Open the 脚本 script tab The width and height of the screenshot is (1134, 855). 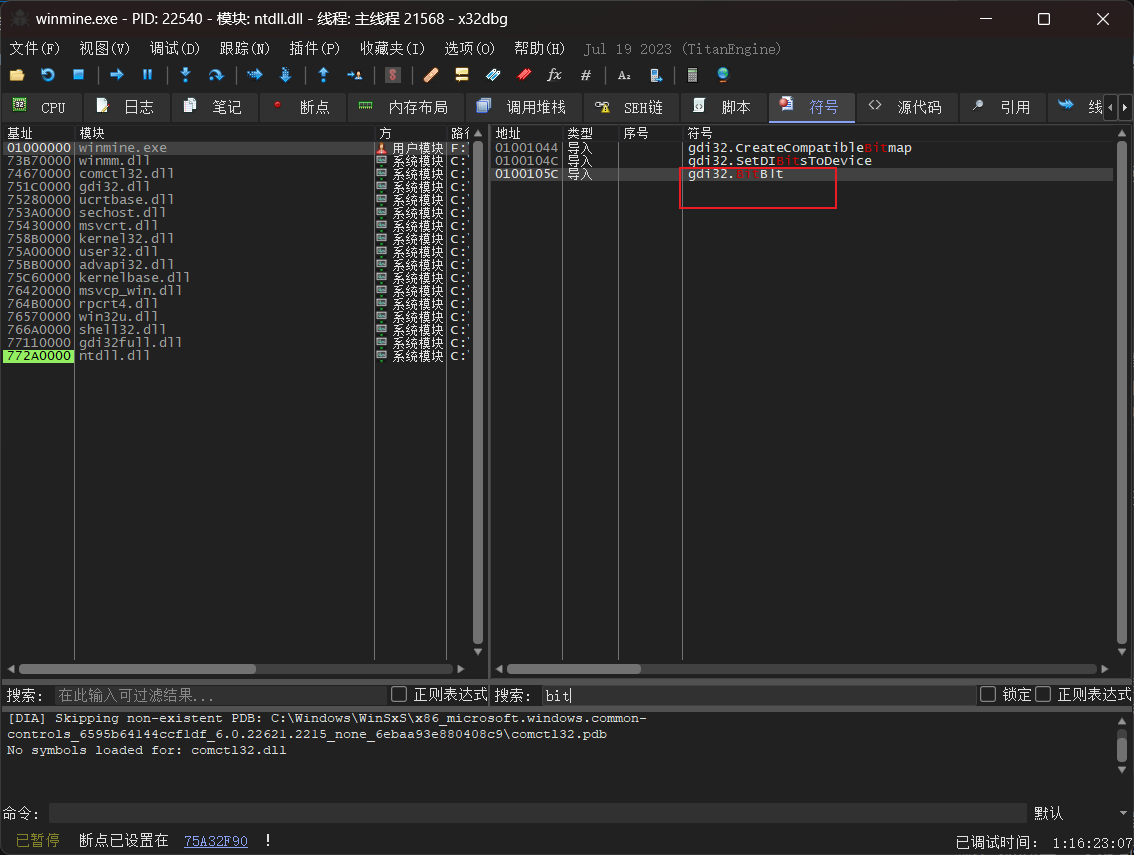724,107
